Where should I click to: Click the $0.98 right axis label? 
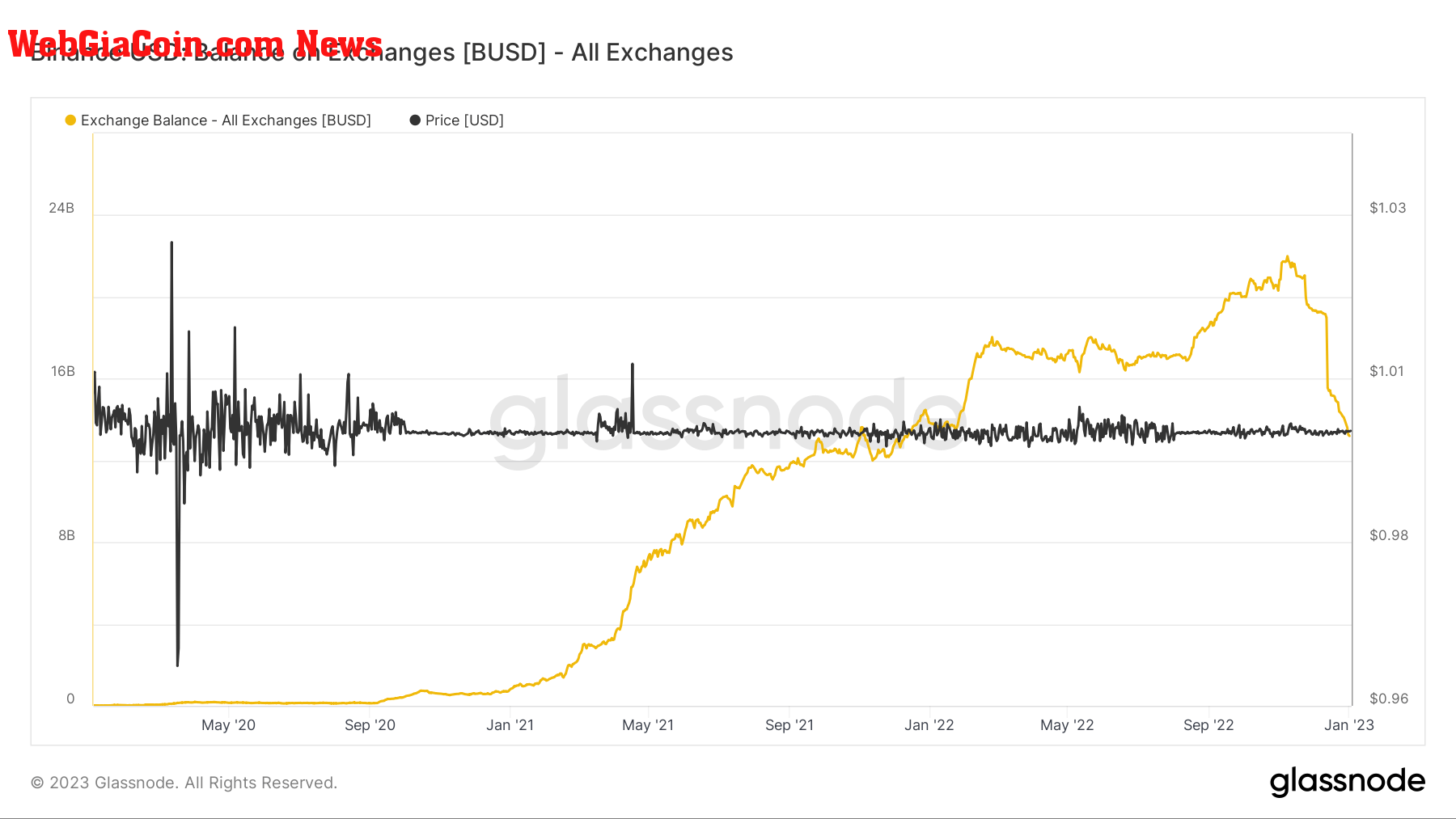coord(1388,535)
